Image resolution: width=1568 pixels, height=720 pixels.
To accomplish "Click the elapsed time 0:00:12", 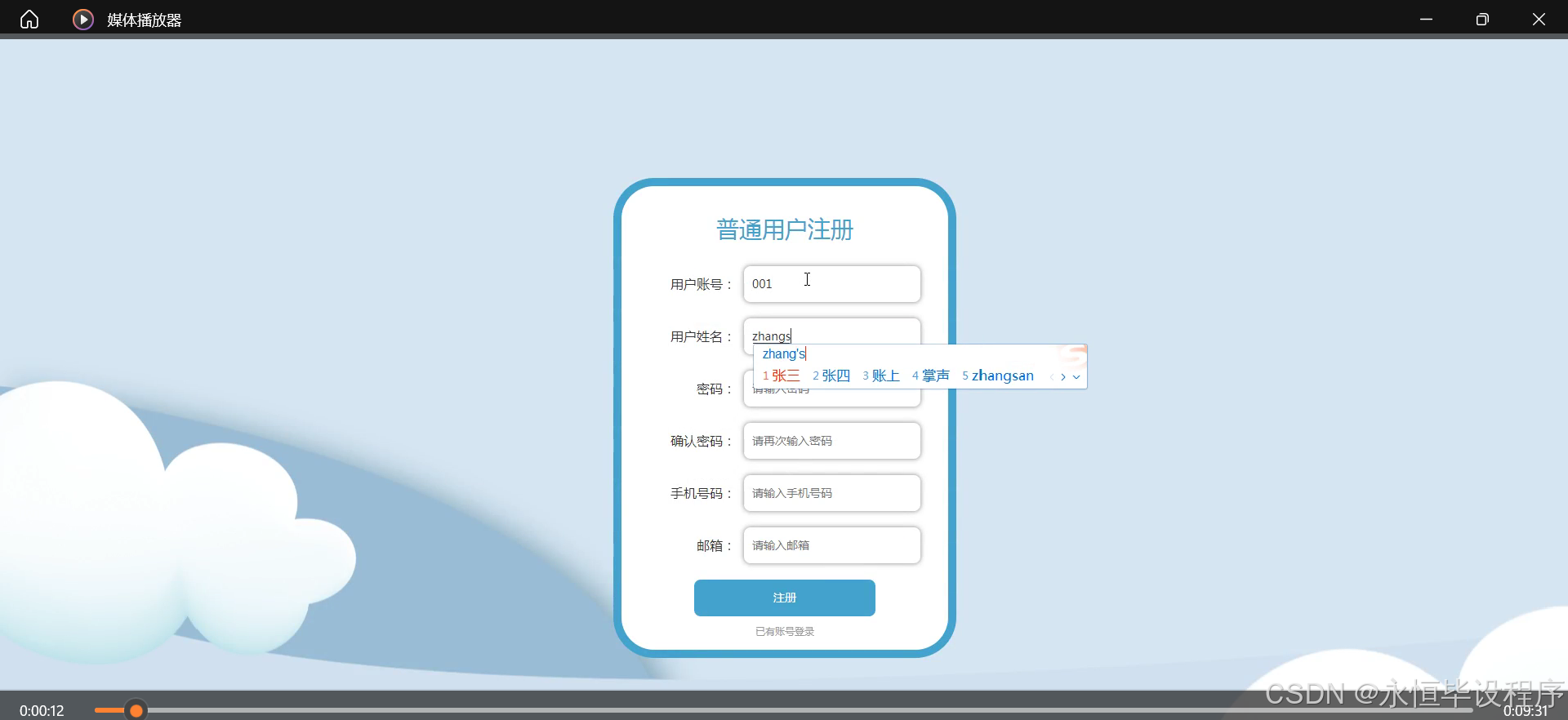I will tap(42, 711).
